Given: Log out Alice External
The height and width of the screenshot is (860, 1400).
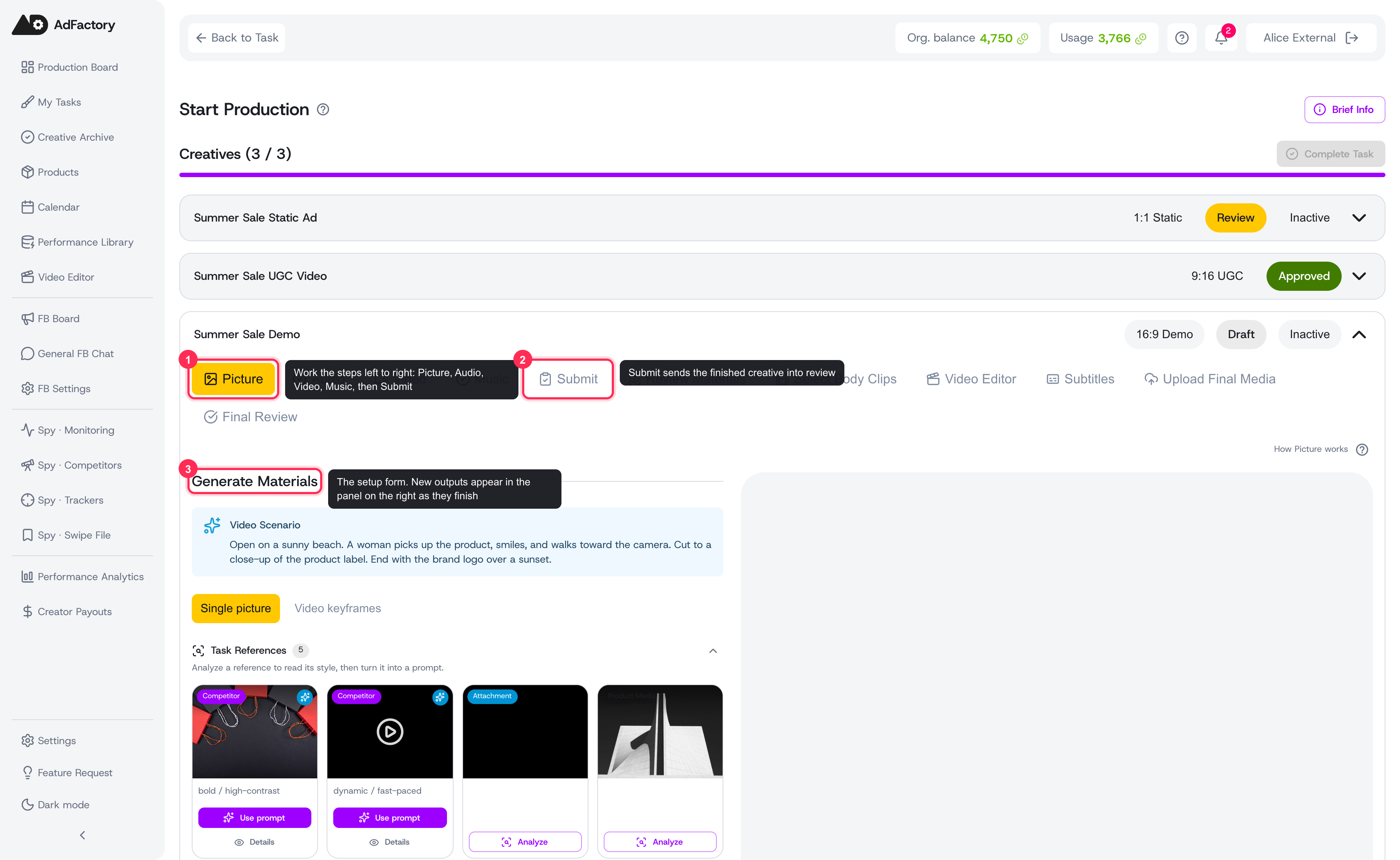Looking at the screenshot, I should 1352,38.
